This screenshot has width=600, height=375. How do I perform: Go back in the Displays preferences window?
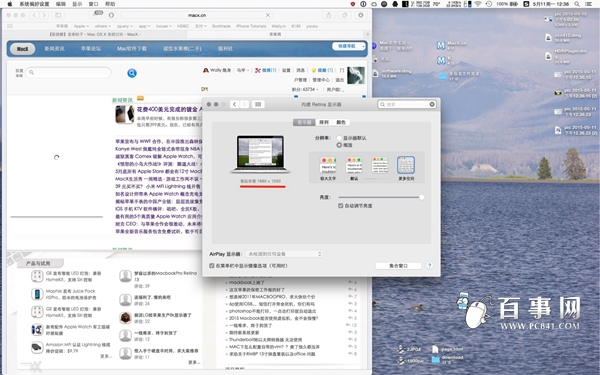(235, 104)
